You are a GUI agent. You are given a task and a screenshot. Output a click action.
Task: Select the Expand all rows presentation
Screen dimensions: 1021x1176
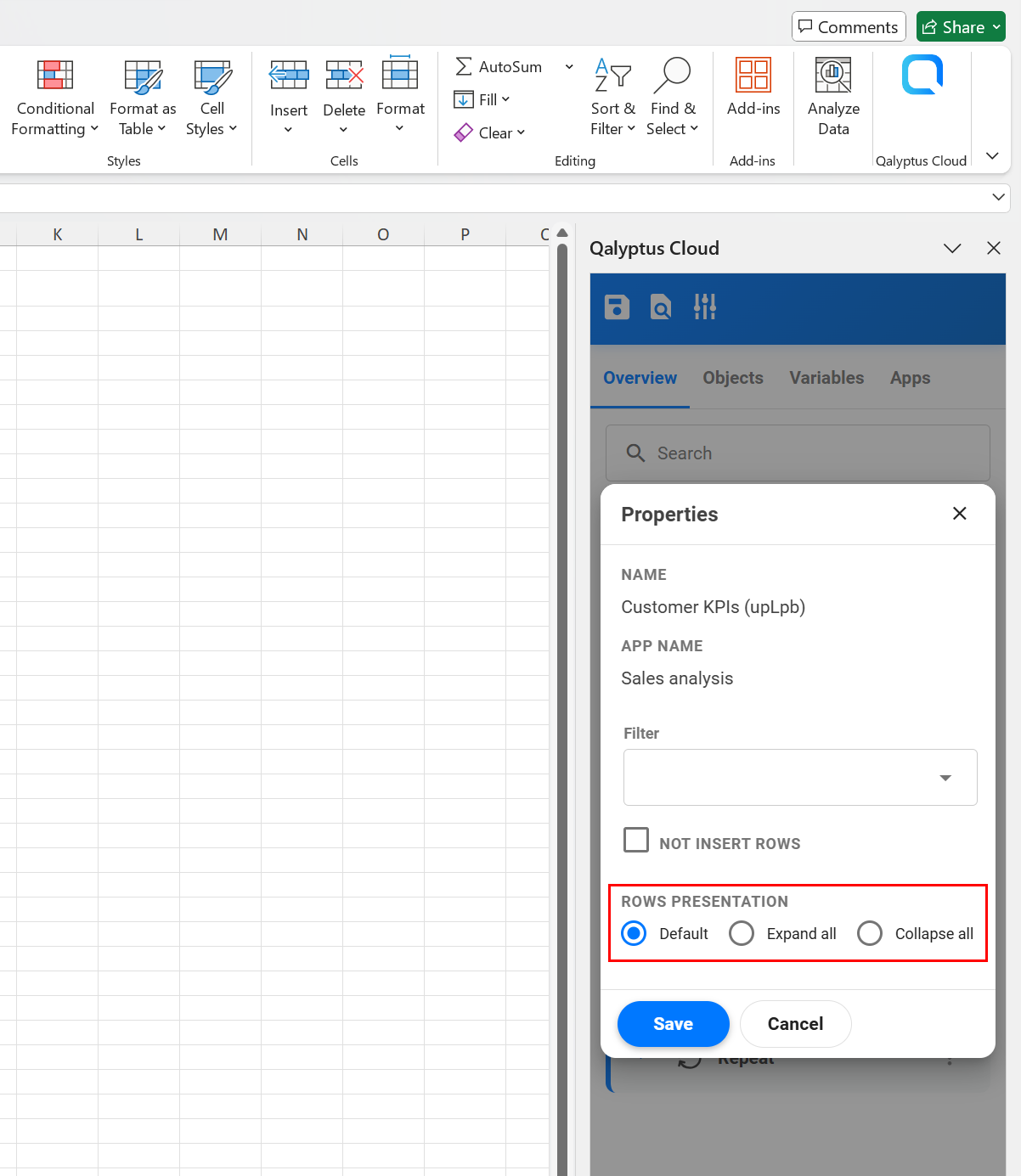click(742, 933)
